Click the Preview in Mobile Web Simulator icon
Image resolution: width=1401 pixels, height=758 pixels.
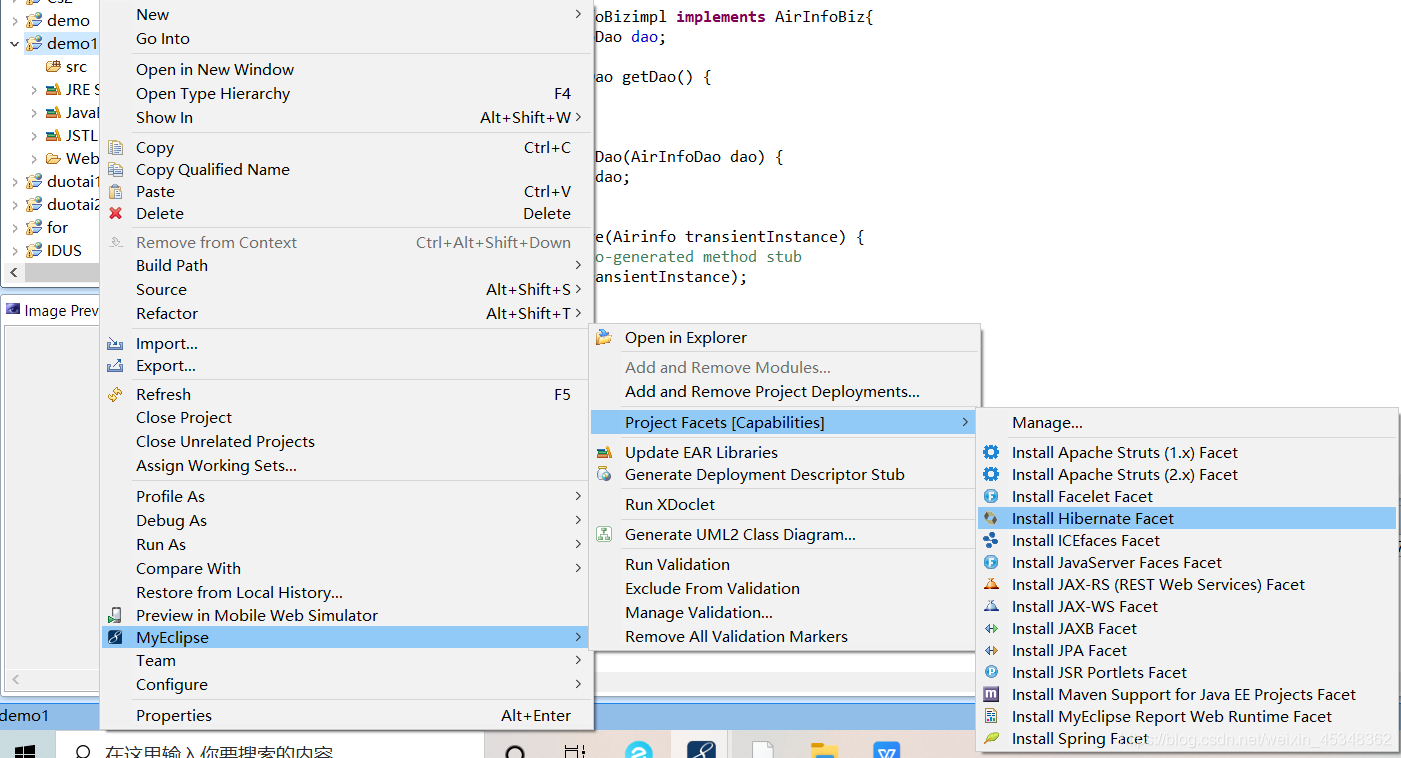115,615
